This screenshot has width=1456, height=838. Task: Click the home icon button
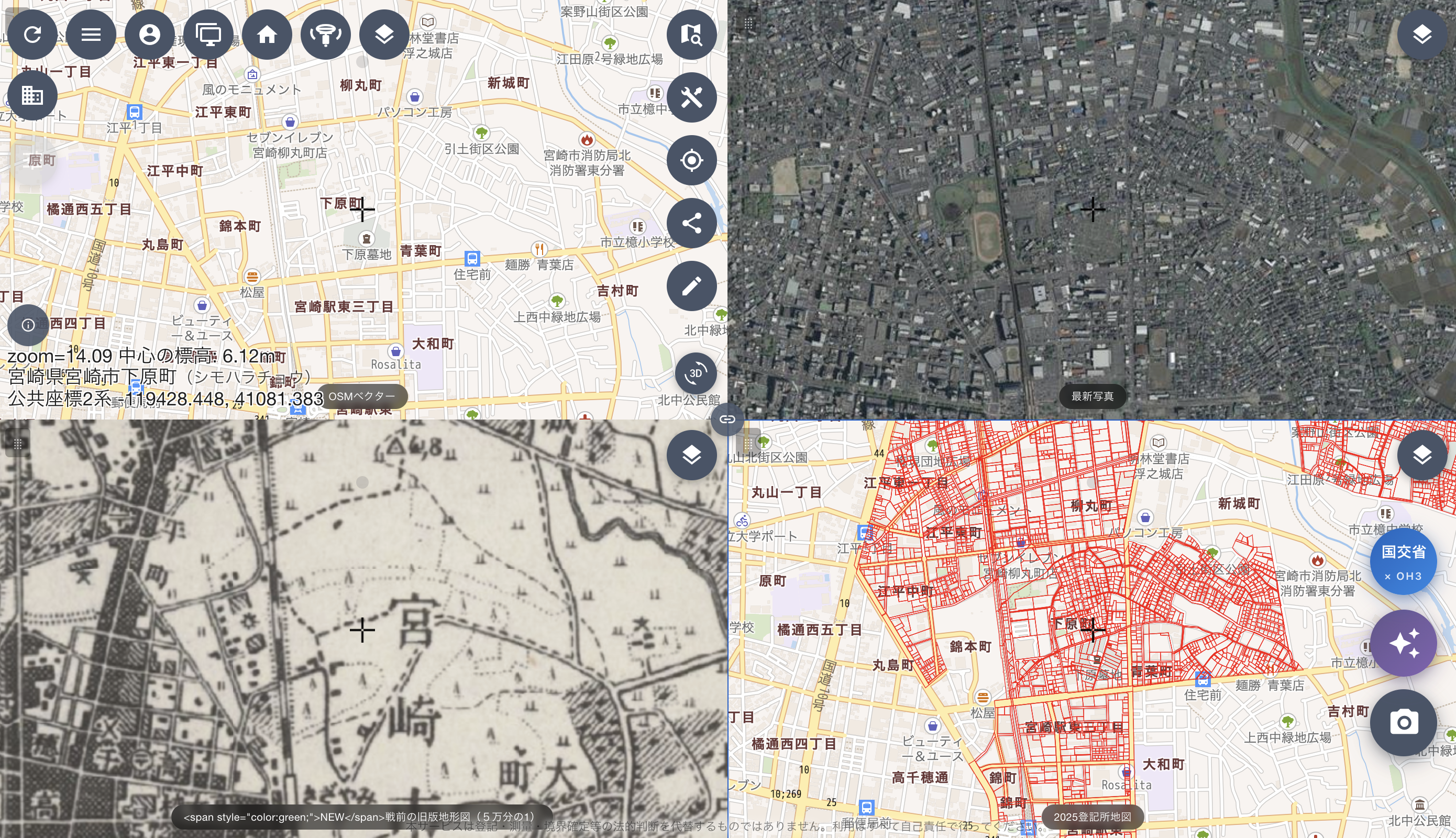[267, 35]
